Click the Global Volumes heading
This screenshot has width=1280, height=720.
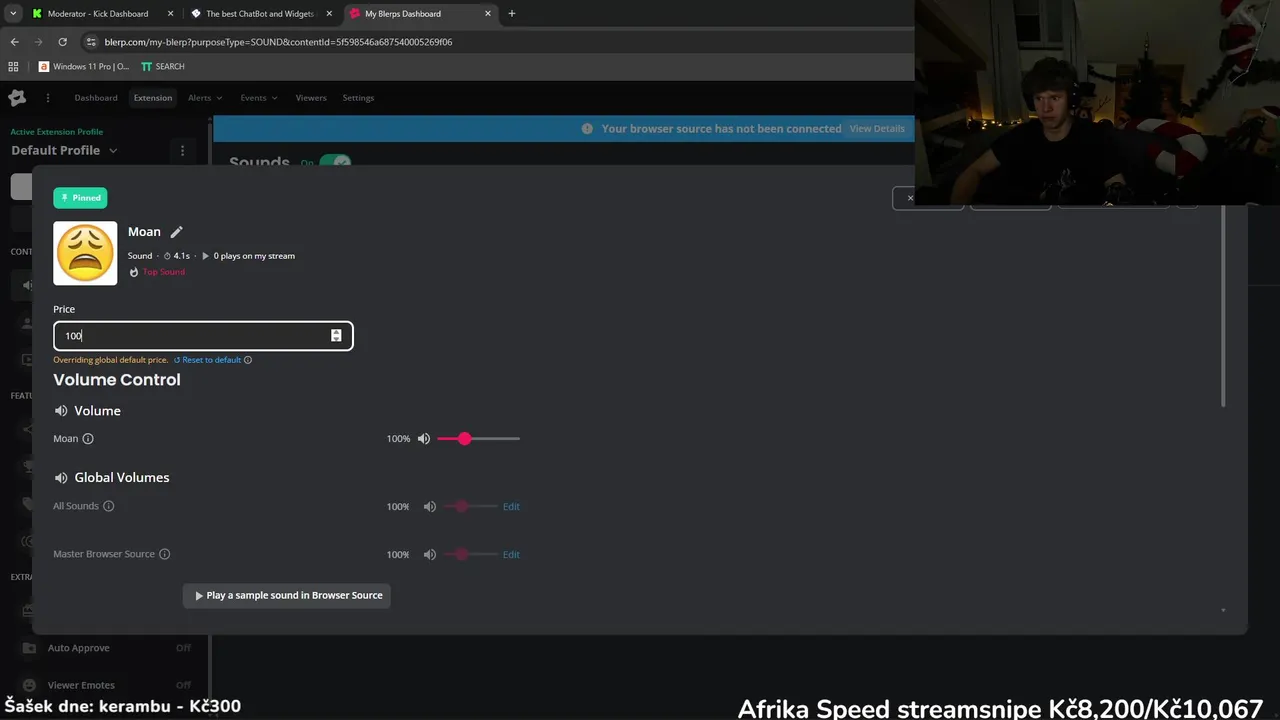click(x=122, y=478)
